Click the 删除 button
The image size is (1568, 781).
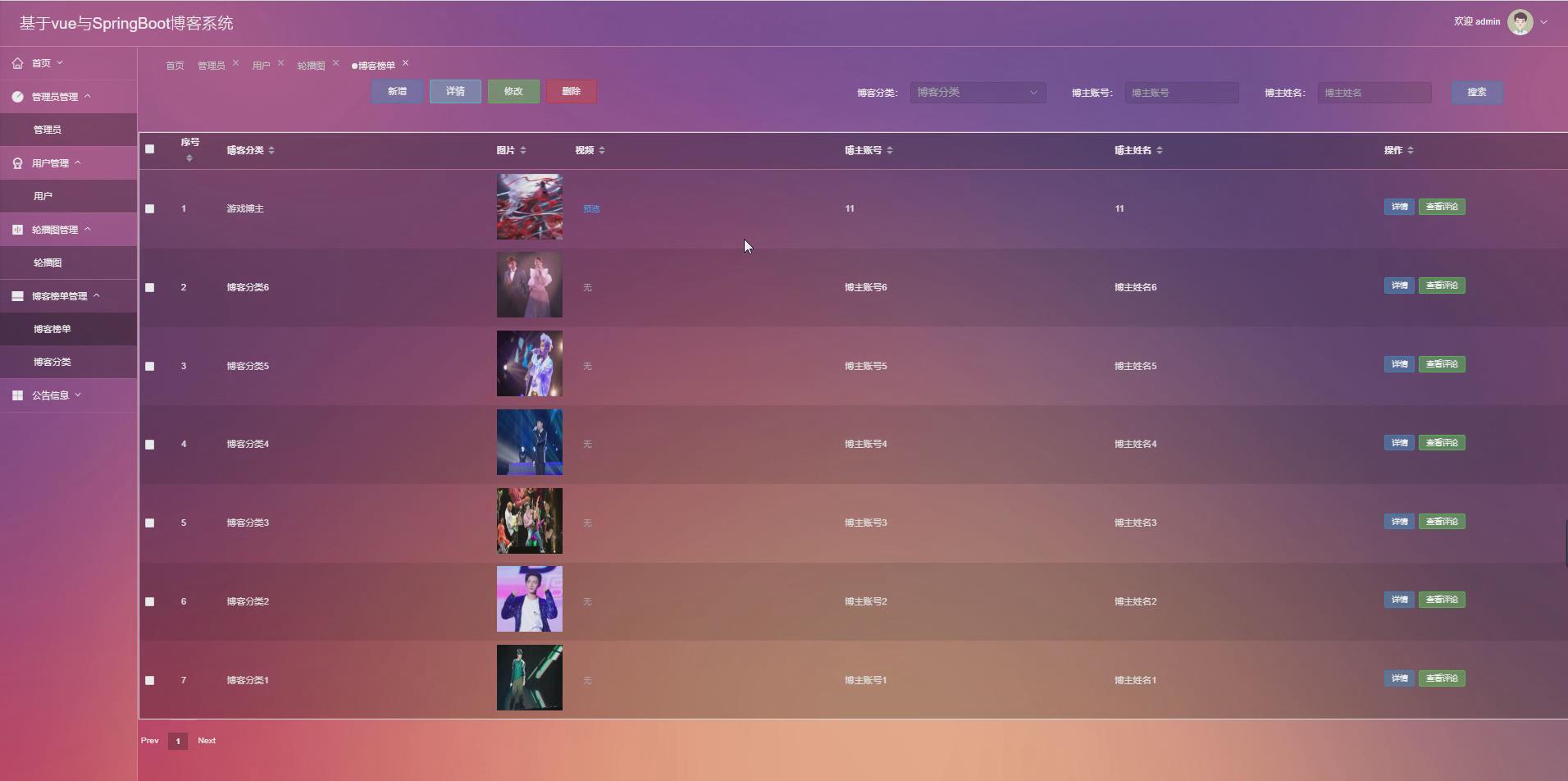coord(572,91)
